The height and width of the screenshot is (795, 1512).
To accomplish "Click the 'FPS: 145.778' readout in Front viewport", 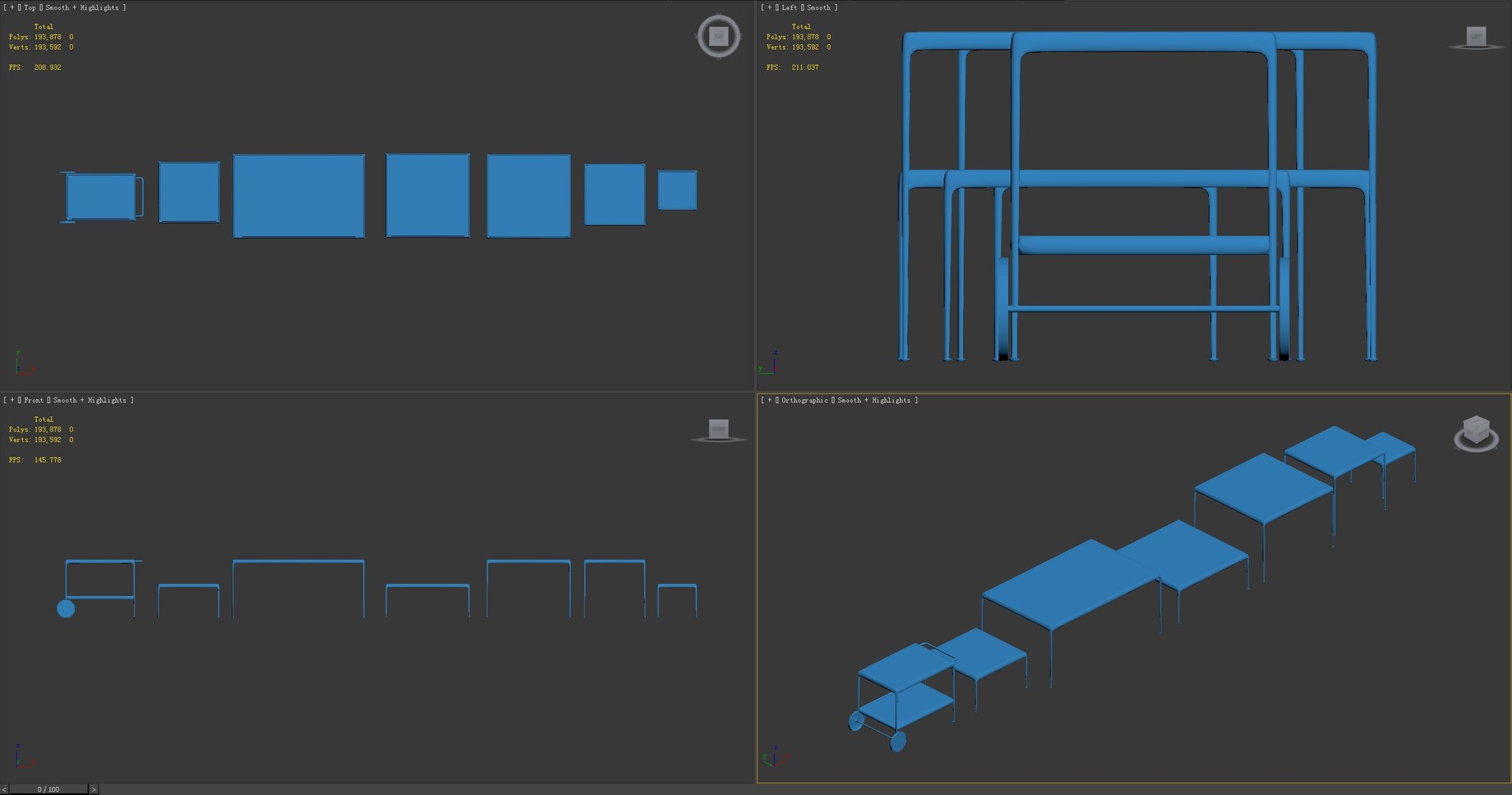I will coord(35,460).
